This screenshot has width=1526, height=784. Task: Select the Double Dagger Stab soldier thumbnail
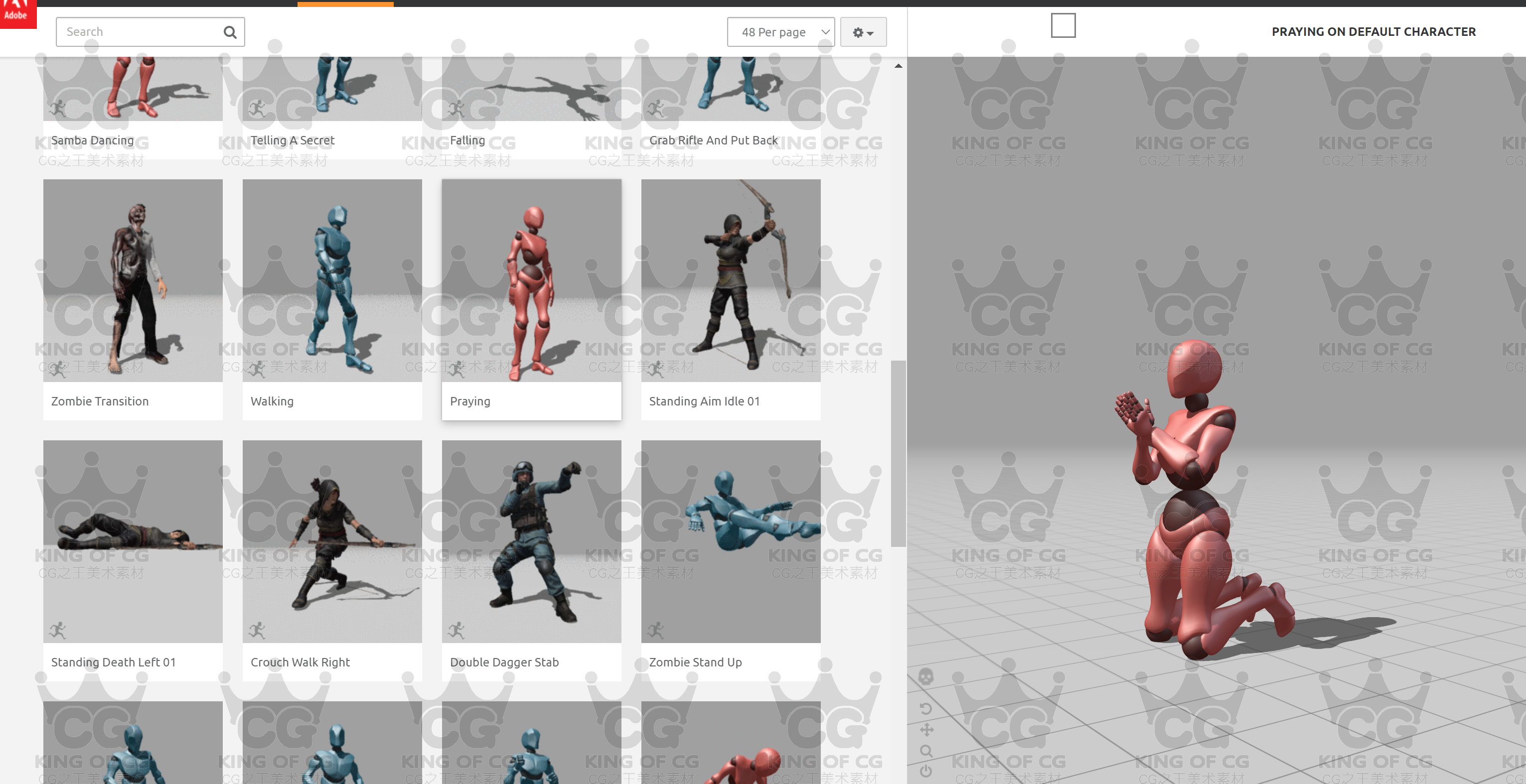tap(531, 541)
